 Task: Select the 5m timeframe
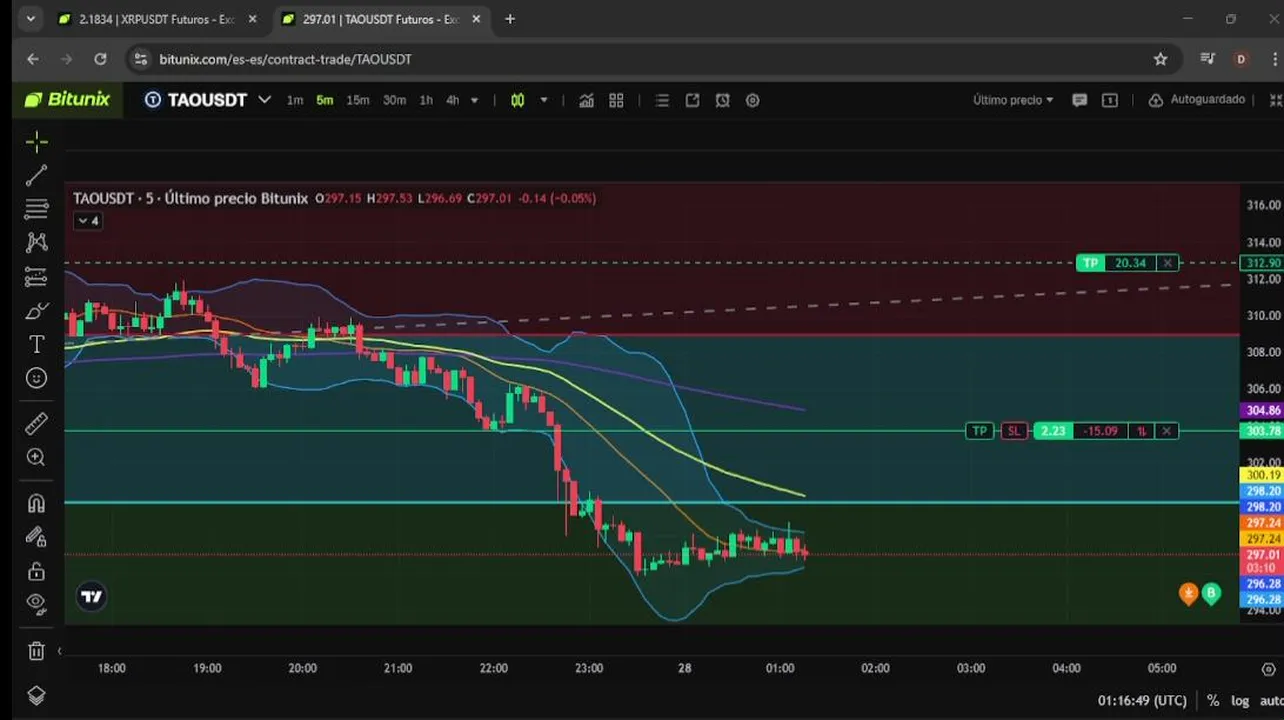pos(325,100)
